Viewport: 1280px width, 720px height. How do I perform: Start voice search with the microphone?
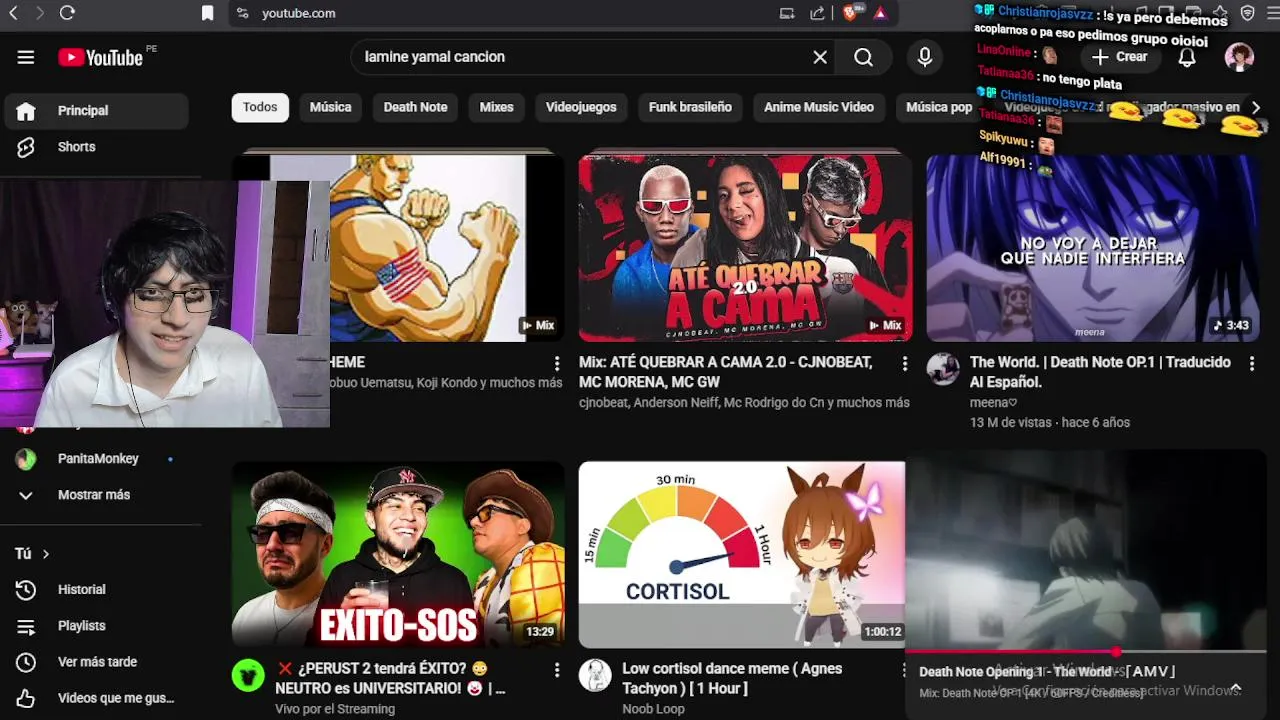pyautogui.click(x=925, y=57)
